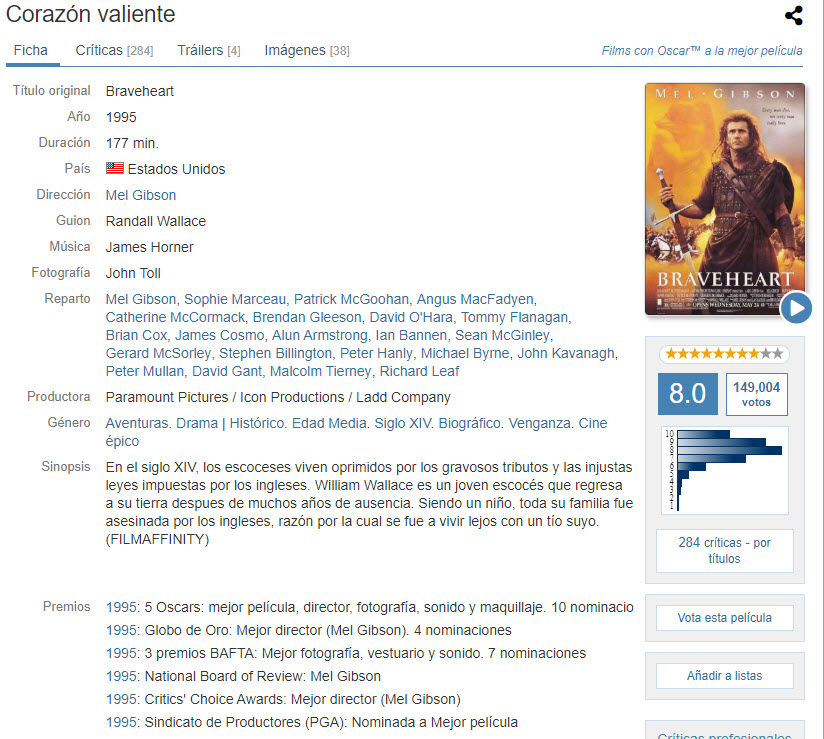This screenshot has height=739, width=824.
Task: Click David O'Hara in the cast
Action: pos(411,317)
